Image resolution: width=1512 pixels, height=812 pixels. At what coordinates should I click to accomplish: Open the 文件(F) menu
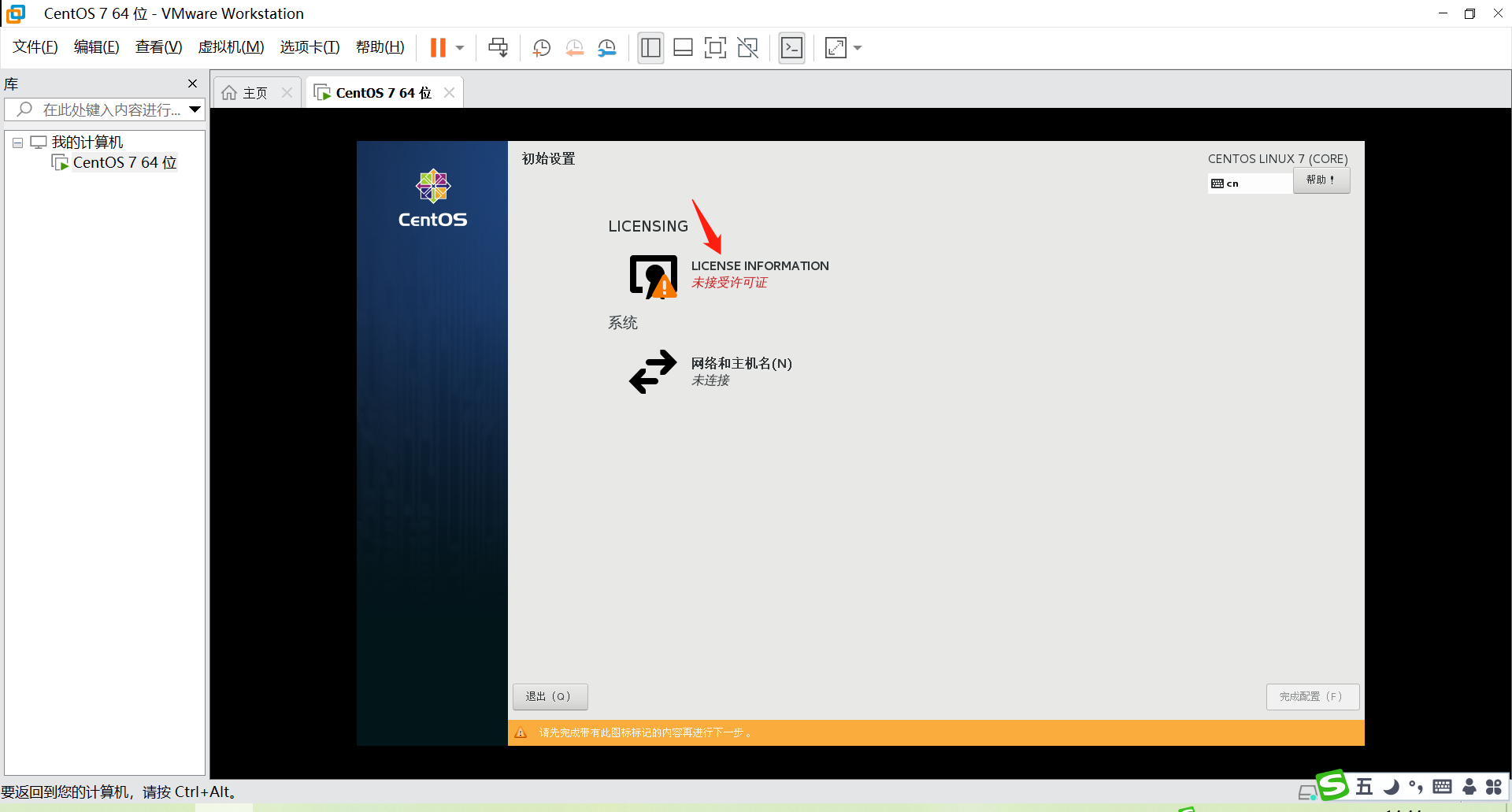point(35,47)
